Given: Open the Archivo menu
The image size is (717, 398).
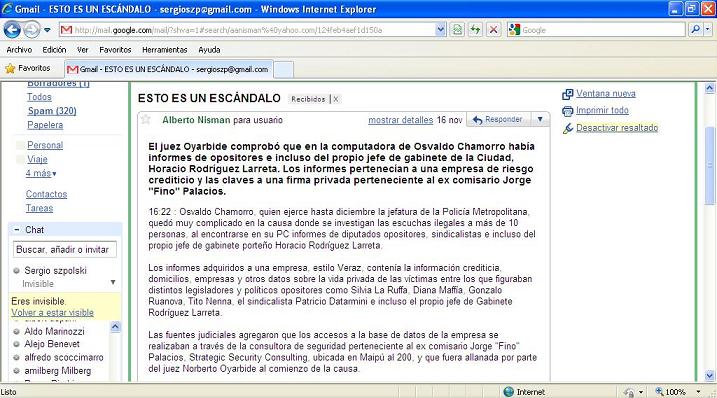Looking at the screenshot, I should [19, 50].
